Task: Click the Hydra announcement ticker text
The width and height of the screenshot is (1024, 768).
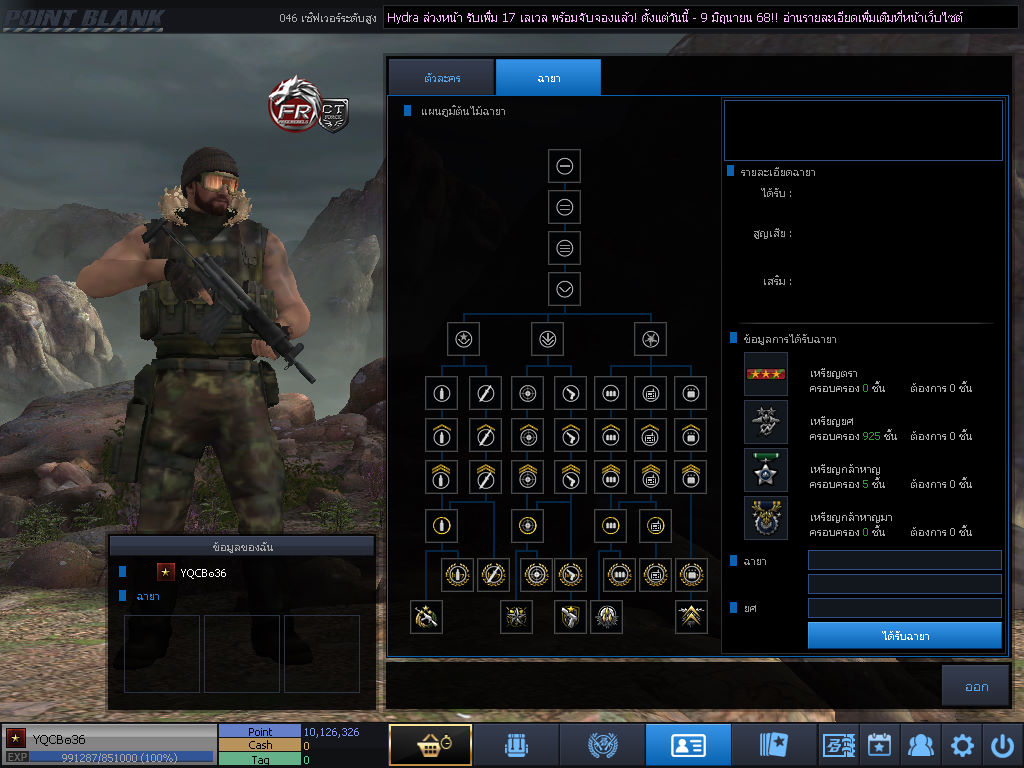Action: (x=675, y=18)
